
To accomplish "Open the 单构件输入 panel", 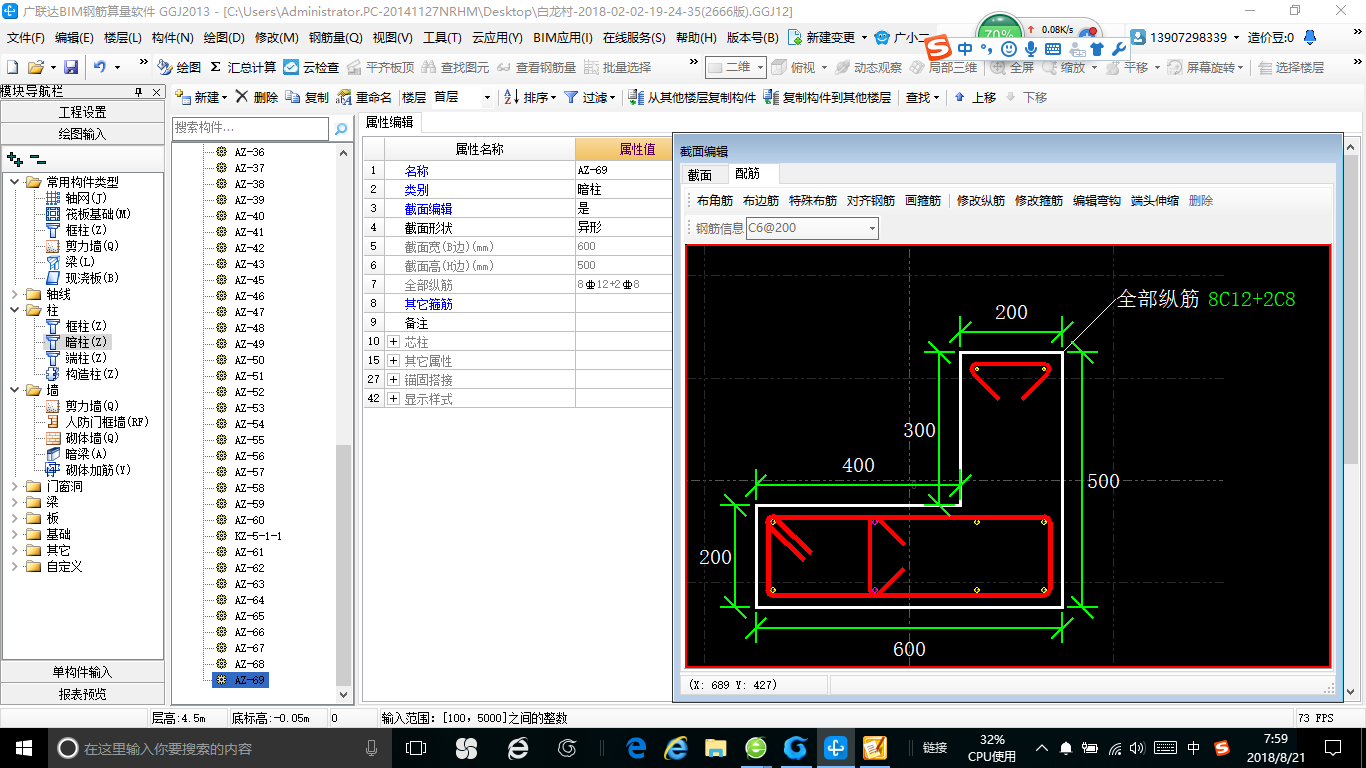I will pyautogui.click(x=83, y=672).
